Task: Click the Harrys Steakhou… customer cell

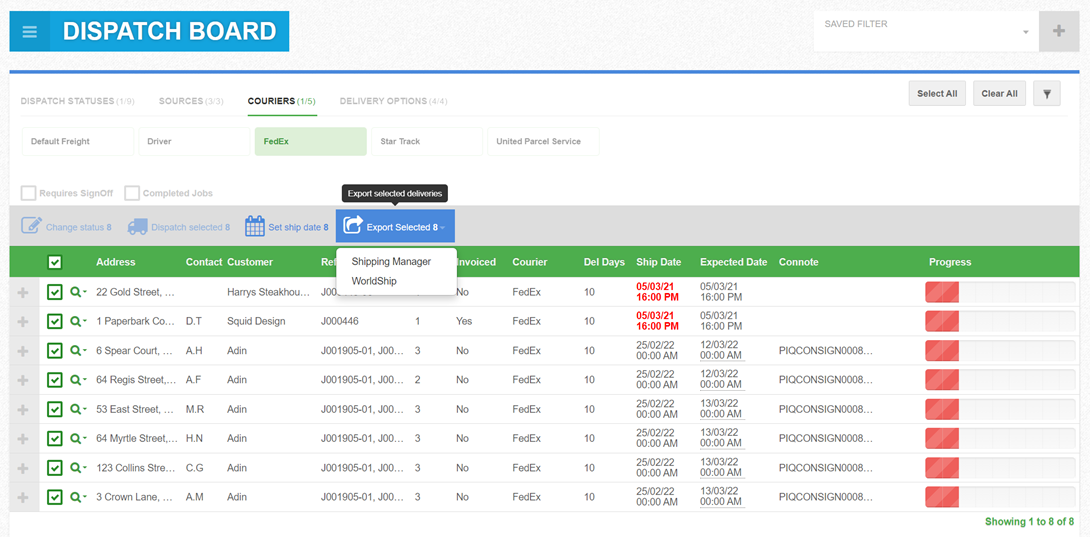Action: coord(268,293)
